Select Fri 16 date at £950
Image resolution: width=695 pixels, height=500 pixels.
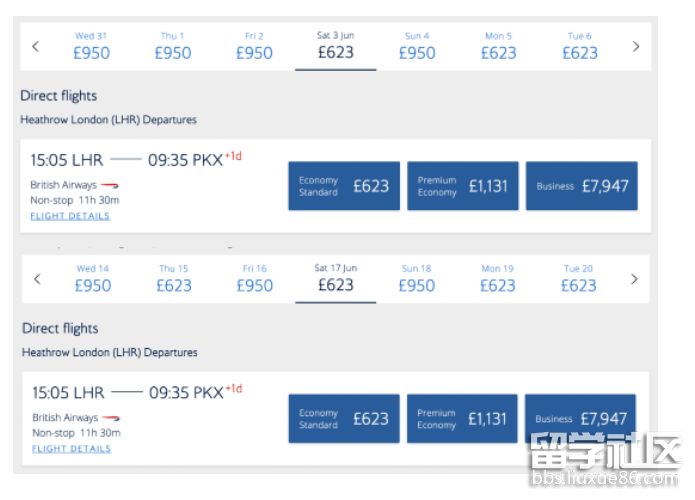[x=254, y=279]
